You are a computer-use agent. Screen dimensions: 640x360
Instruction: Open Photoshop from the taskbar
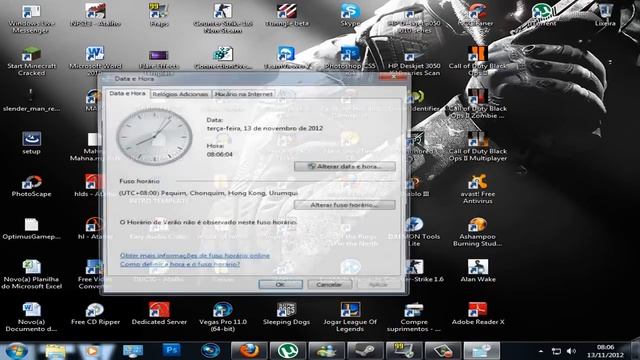click(171, 350)
